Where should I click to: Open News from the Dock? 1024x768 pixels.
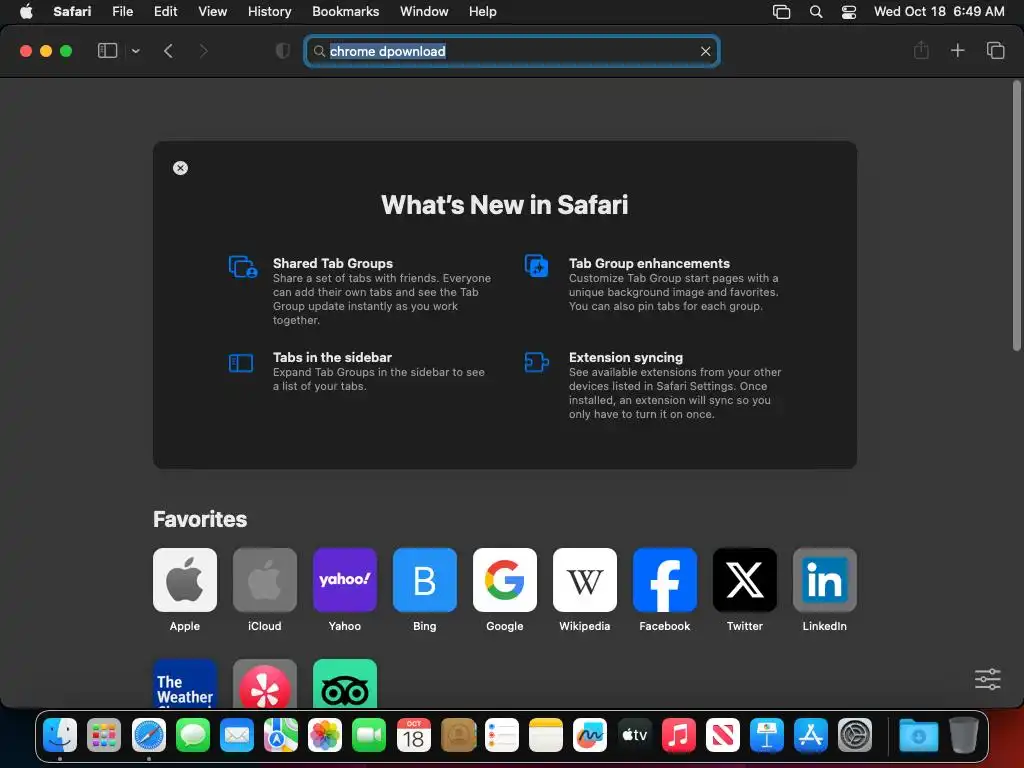pyautogui.click(x=722, y=735)
